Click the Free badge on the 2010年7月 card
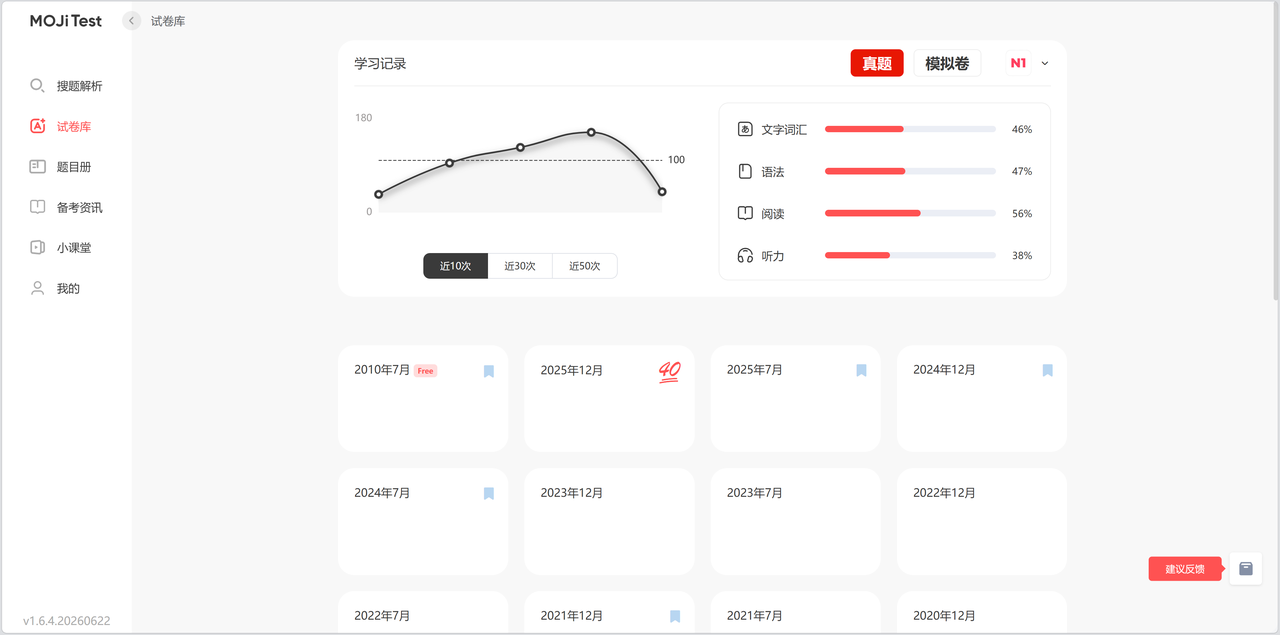 point(425,371)
